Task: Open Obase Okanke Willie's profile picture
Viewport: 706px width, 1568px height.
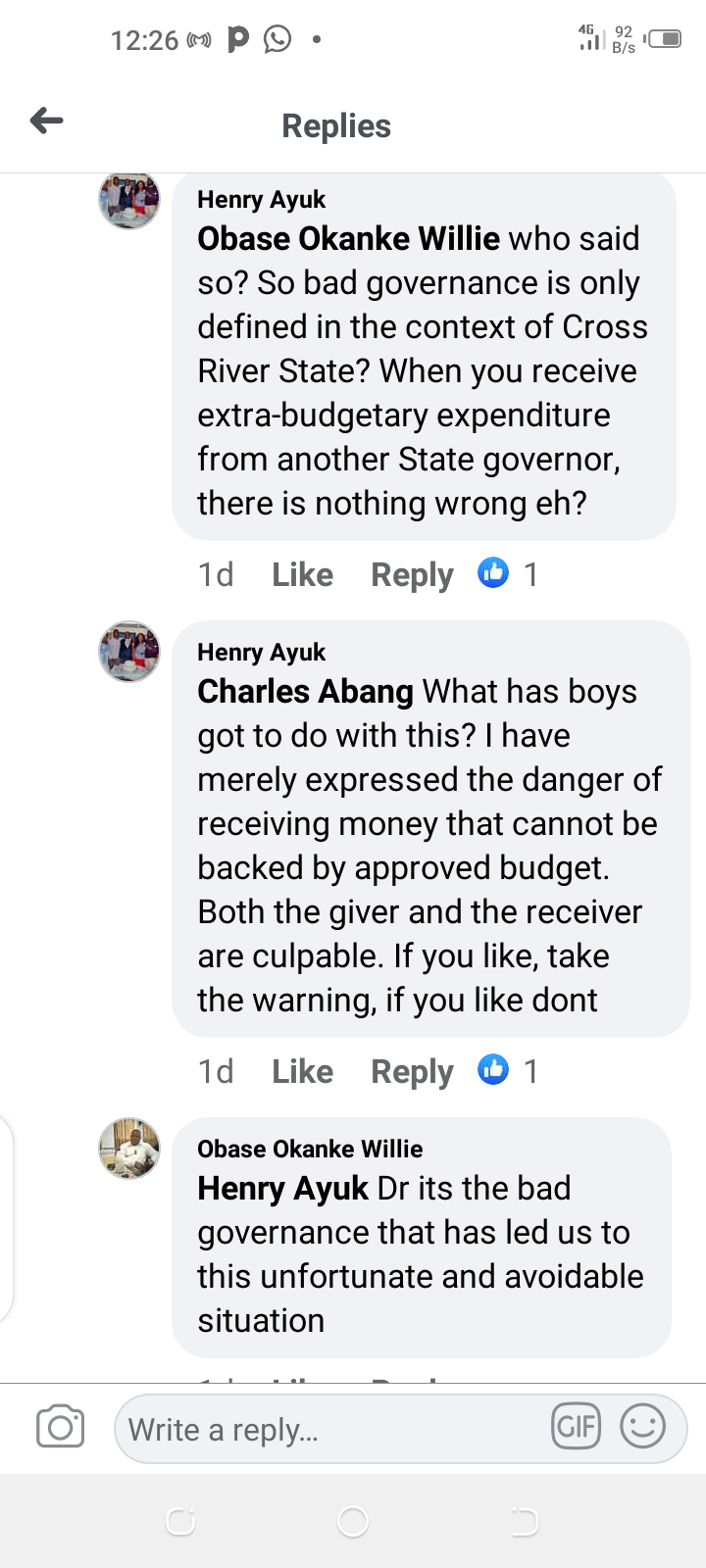Action: click(129, 1148)
